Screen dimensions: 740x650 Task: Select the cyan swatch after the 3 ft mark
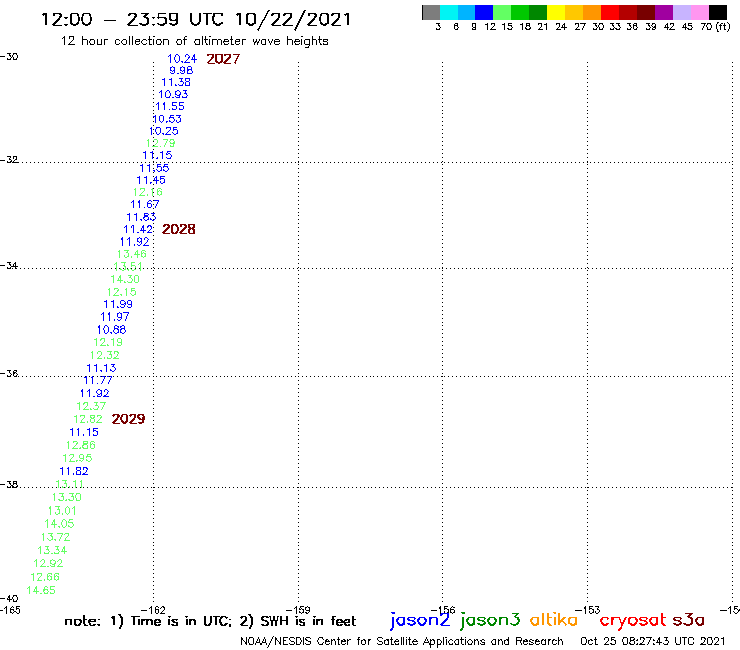(x=449, y=12)
